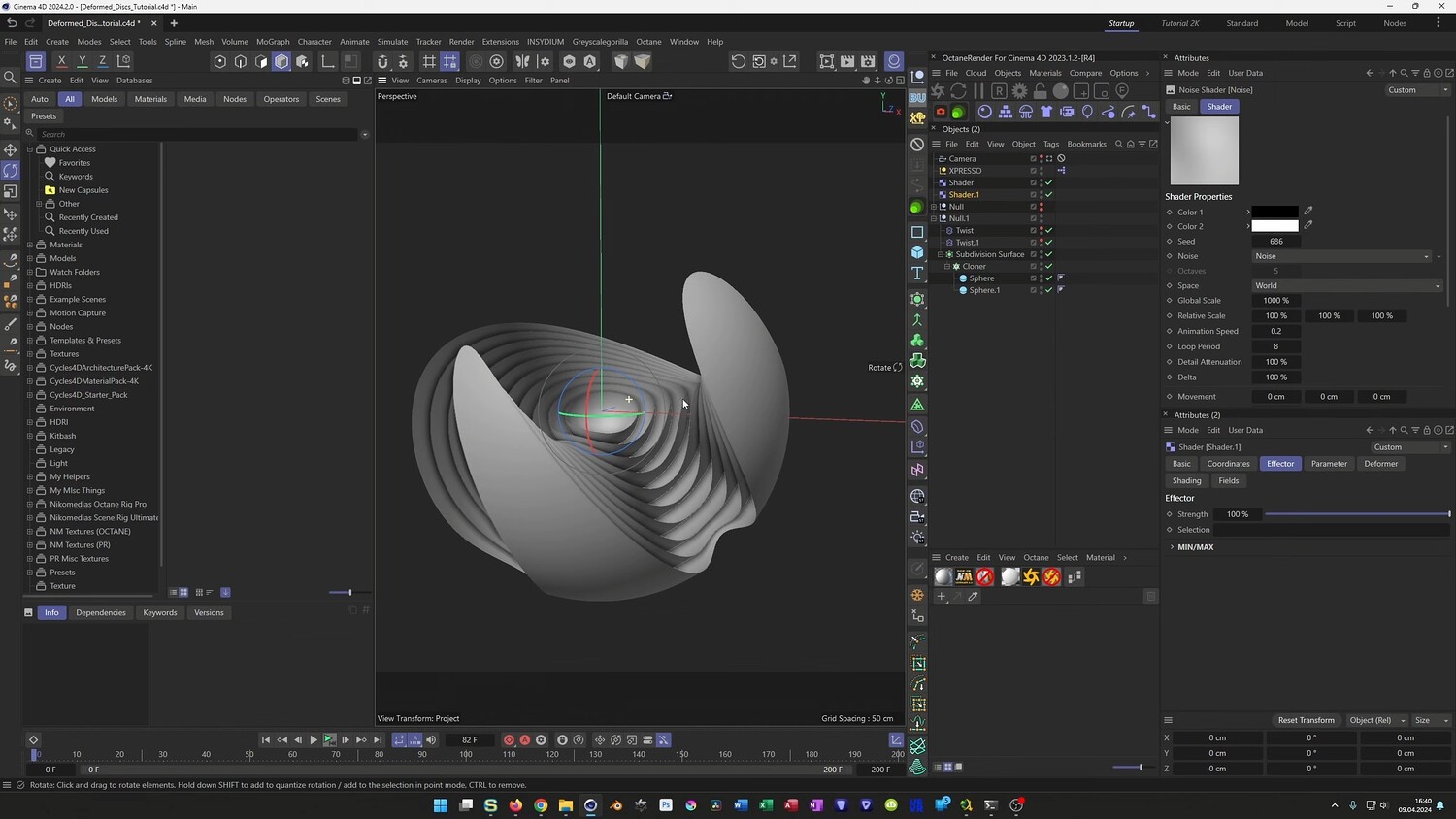Pick Color 1 with the eyedropper icon
The height and width of the screenshot is (819, 1456).
pyautogui.click(x=1307, y=211)
